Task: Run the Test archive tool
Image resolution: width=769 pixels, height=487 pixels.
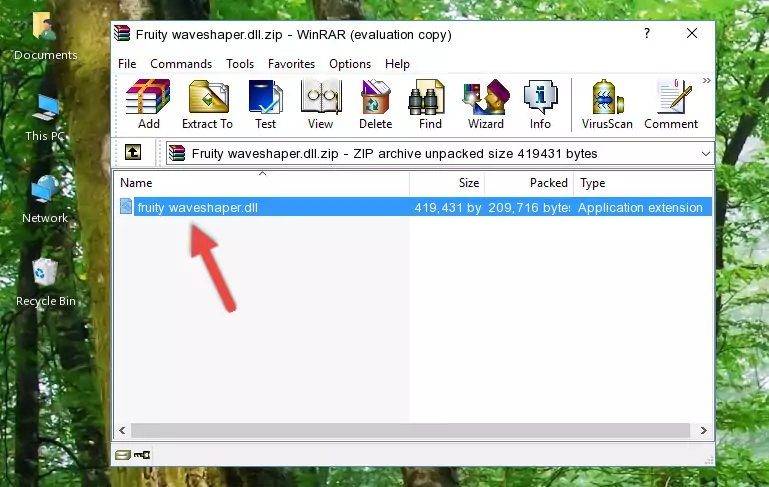Action: (265, 104)
